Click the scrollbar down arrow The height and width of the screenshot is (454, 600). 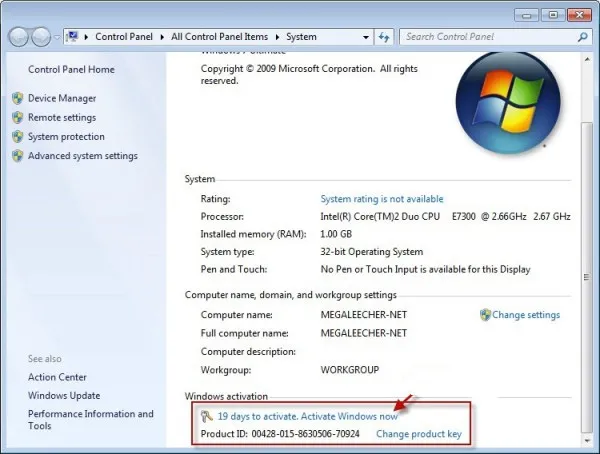pos(587,441)
